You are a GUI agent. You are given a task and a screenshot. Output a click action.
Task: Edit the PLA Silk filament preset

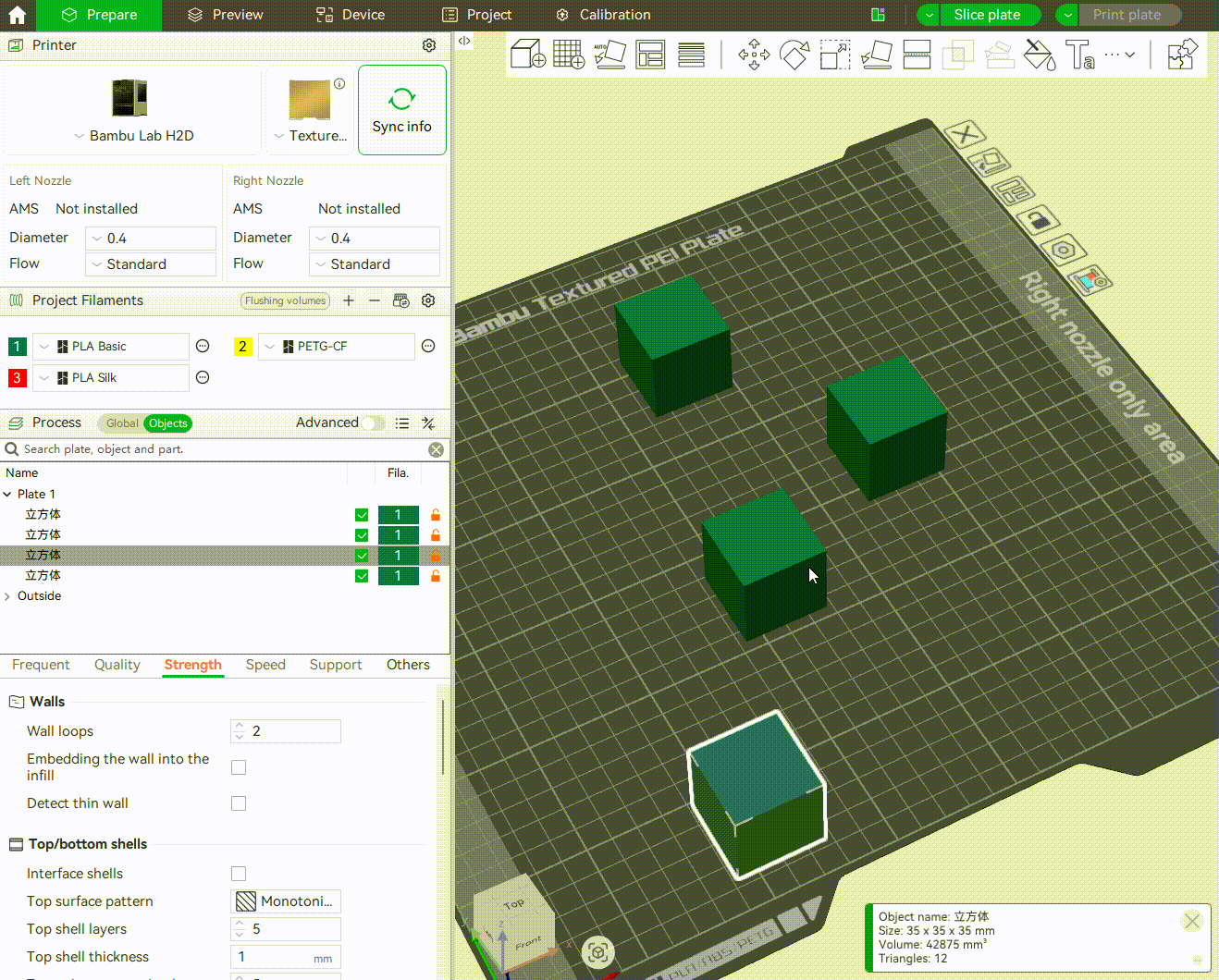tap(203, 377)
